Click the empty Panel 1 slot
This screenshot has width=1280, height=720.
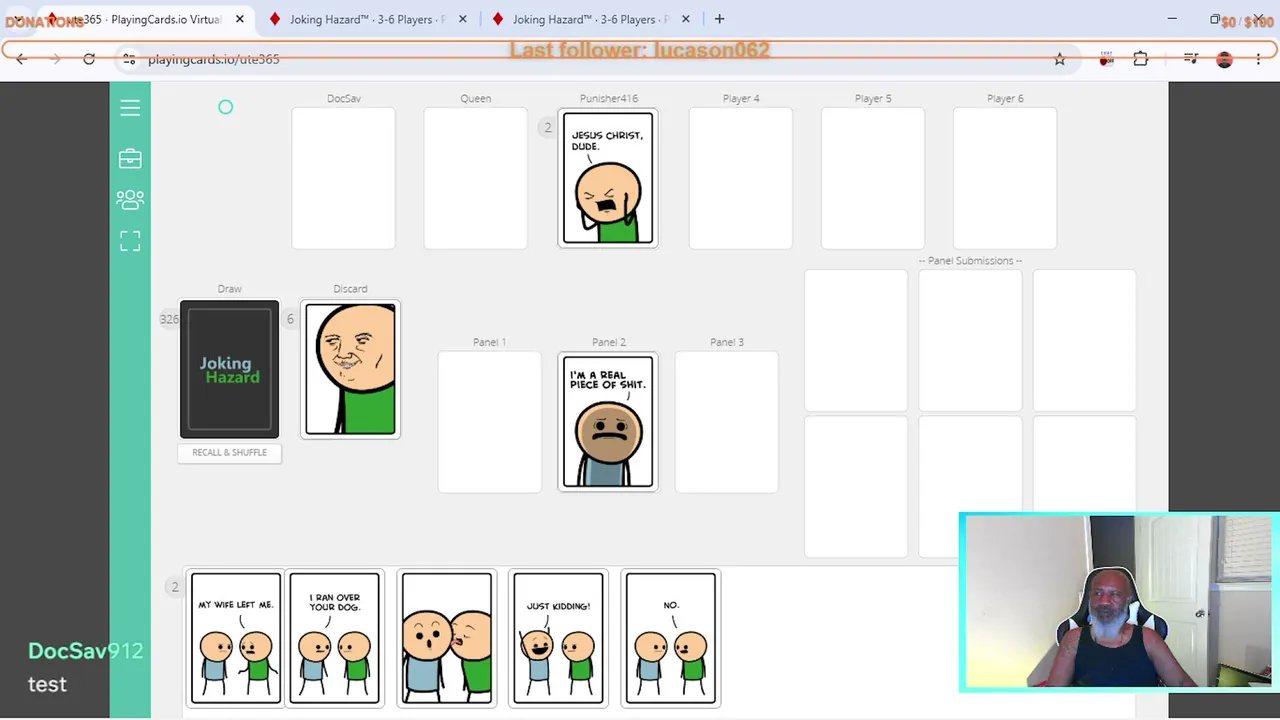[489, 422]
